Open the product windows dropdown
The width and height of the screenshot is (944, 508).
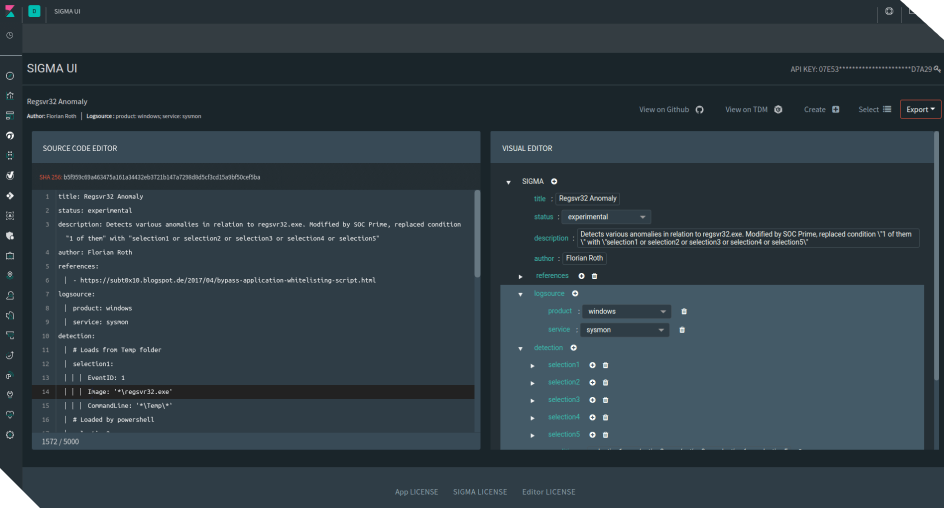pyautogui.click(x=627, y=311)
